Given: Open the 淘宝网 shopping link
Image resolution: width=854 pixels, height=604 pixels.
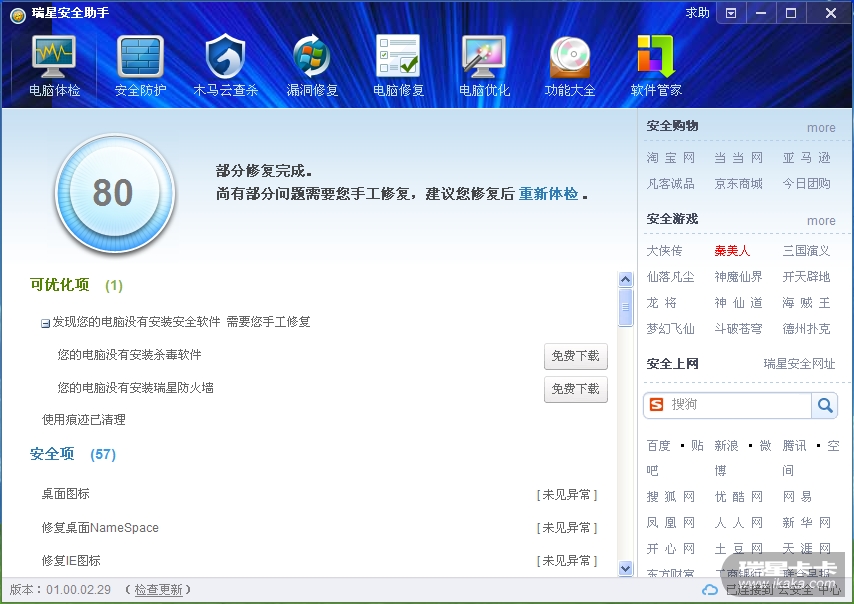Looking at the screenshot, I should click(670, 158).
